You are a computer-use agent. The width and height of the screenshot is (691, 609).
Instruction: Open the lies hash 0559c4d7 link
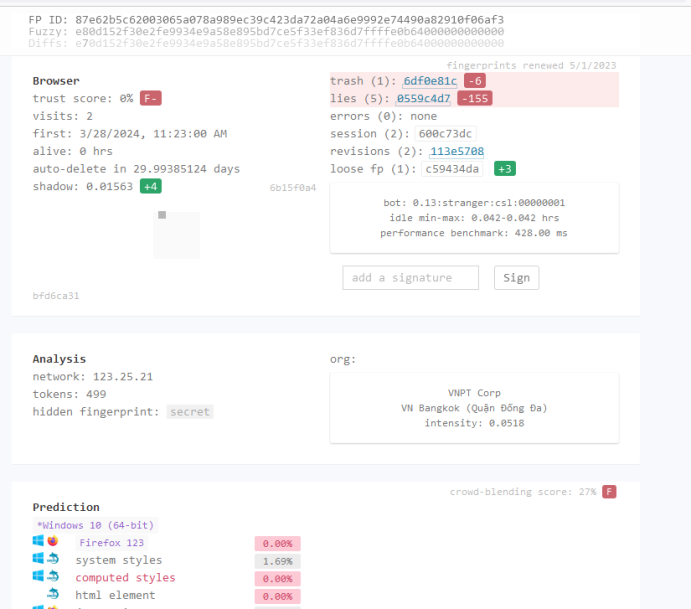(x=424, y=99)
